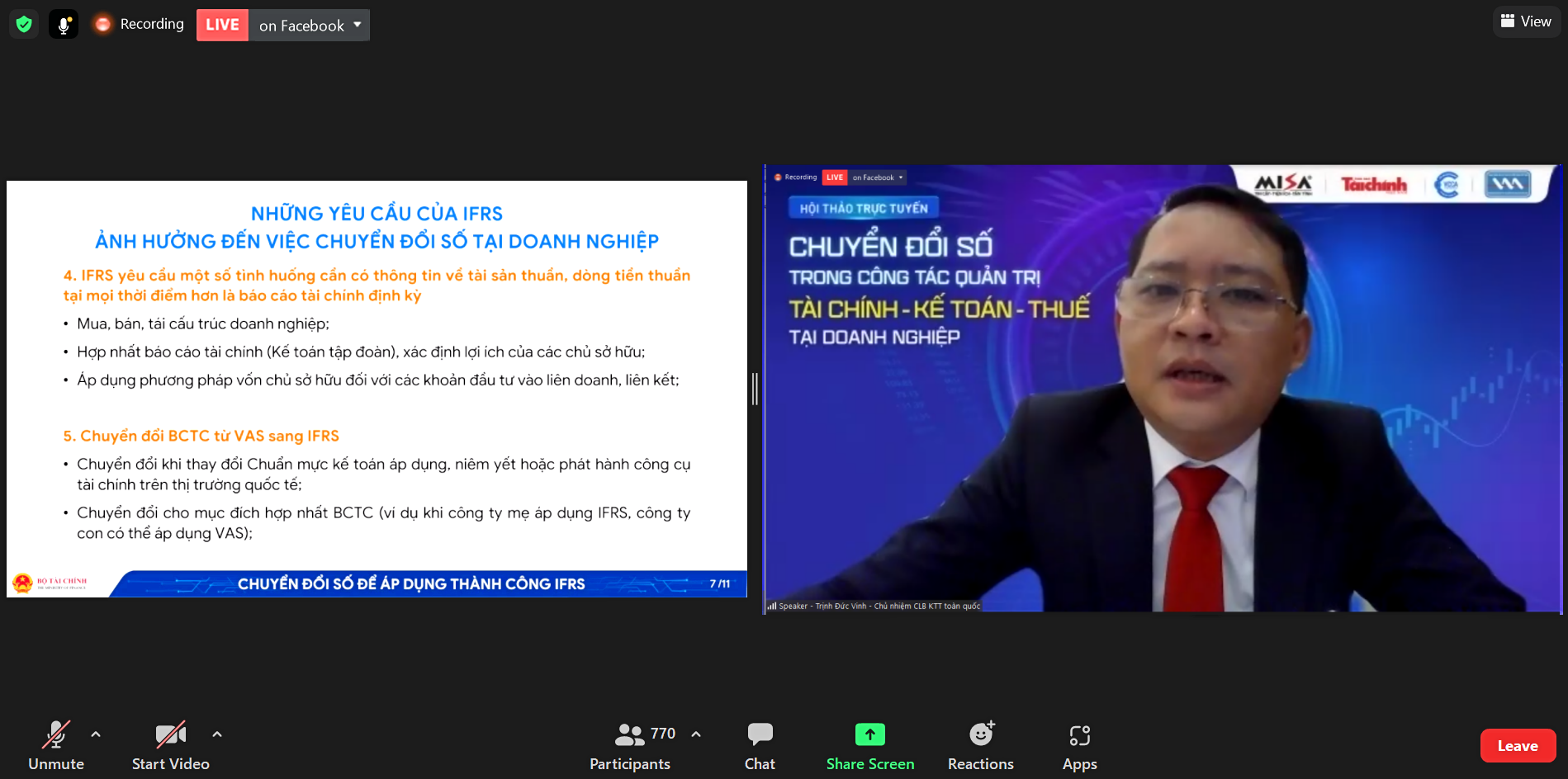Open the View layout menu
The height and width of the screenshot is (779, 1568).
click(1526, 21)
